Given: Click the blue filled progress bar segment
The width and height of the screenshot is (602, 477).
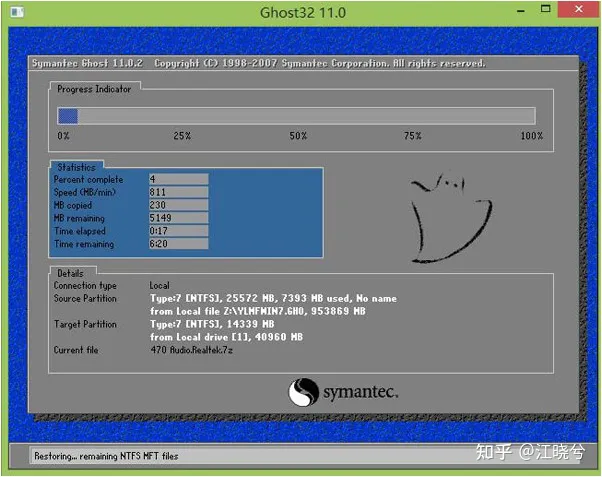Looking at the screenshot, I should (68, 115).
